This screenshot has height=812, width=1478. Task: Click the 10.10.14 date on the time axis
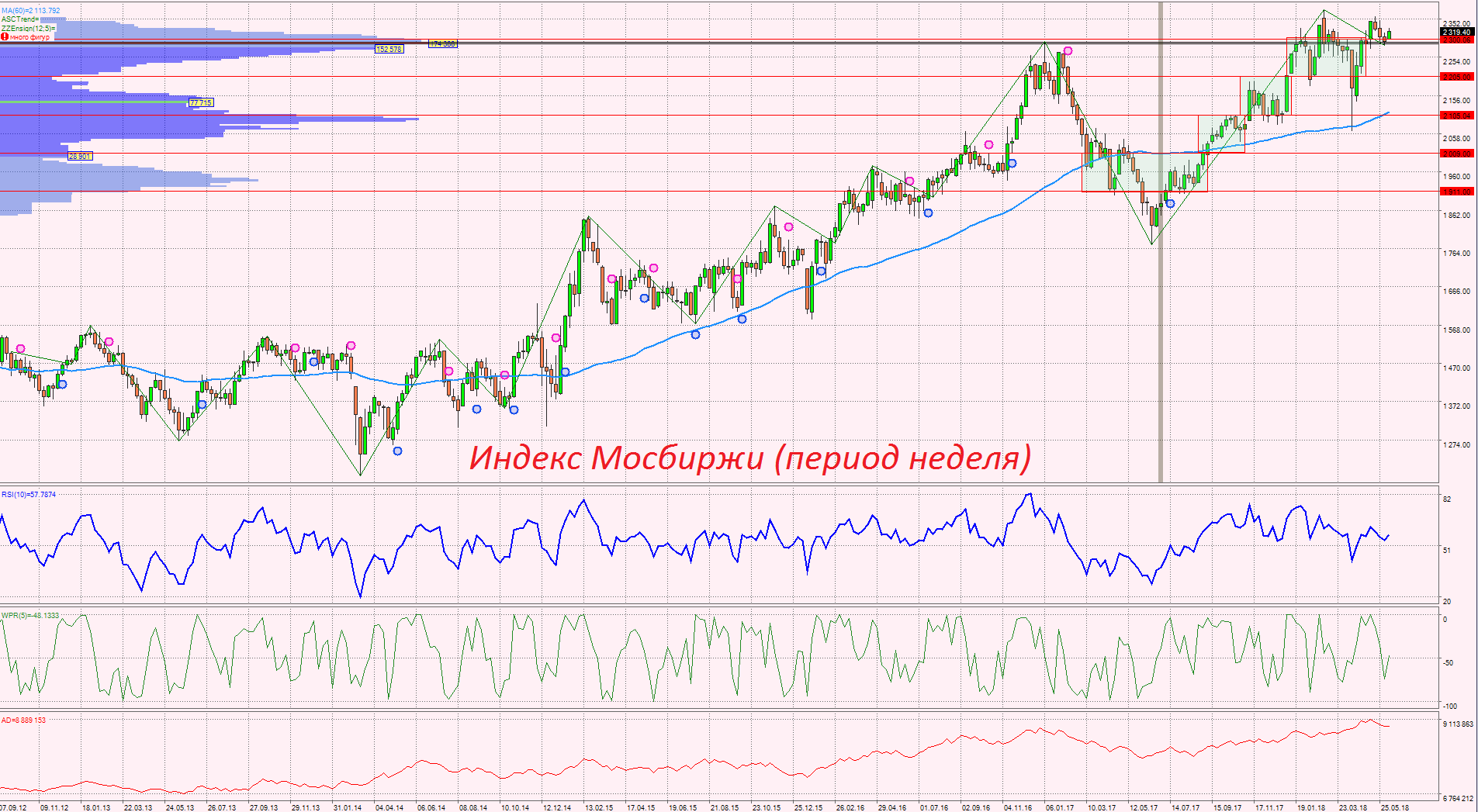515,807
